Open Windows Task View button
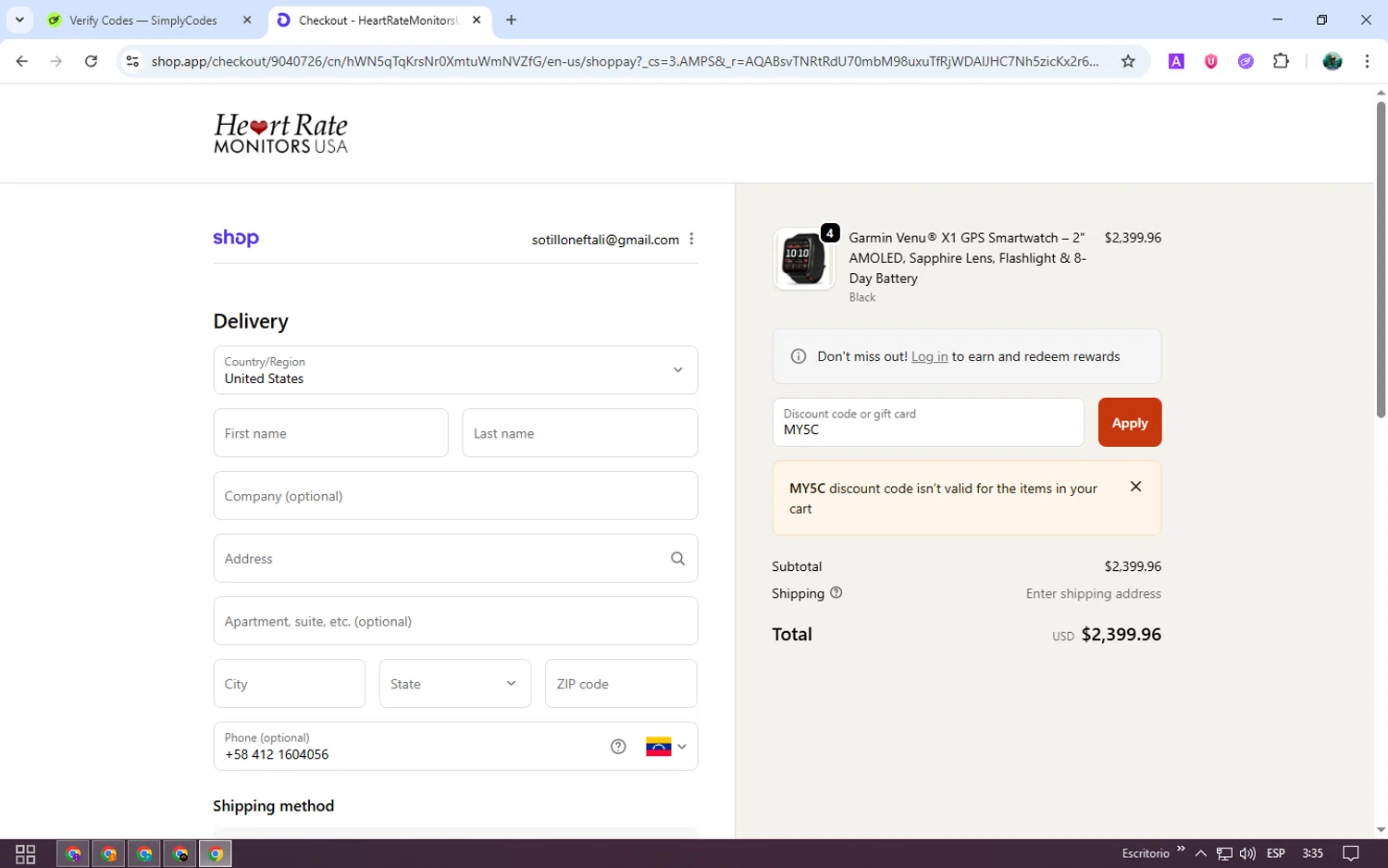This screenshot has width=1388, height=868. [x=26, y=853]
